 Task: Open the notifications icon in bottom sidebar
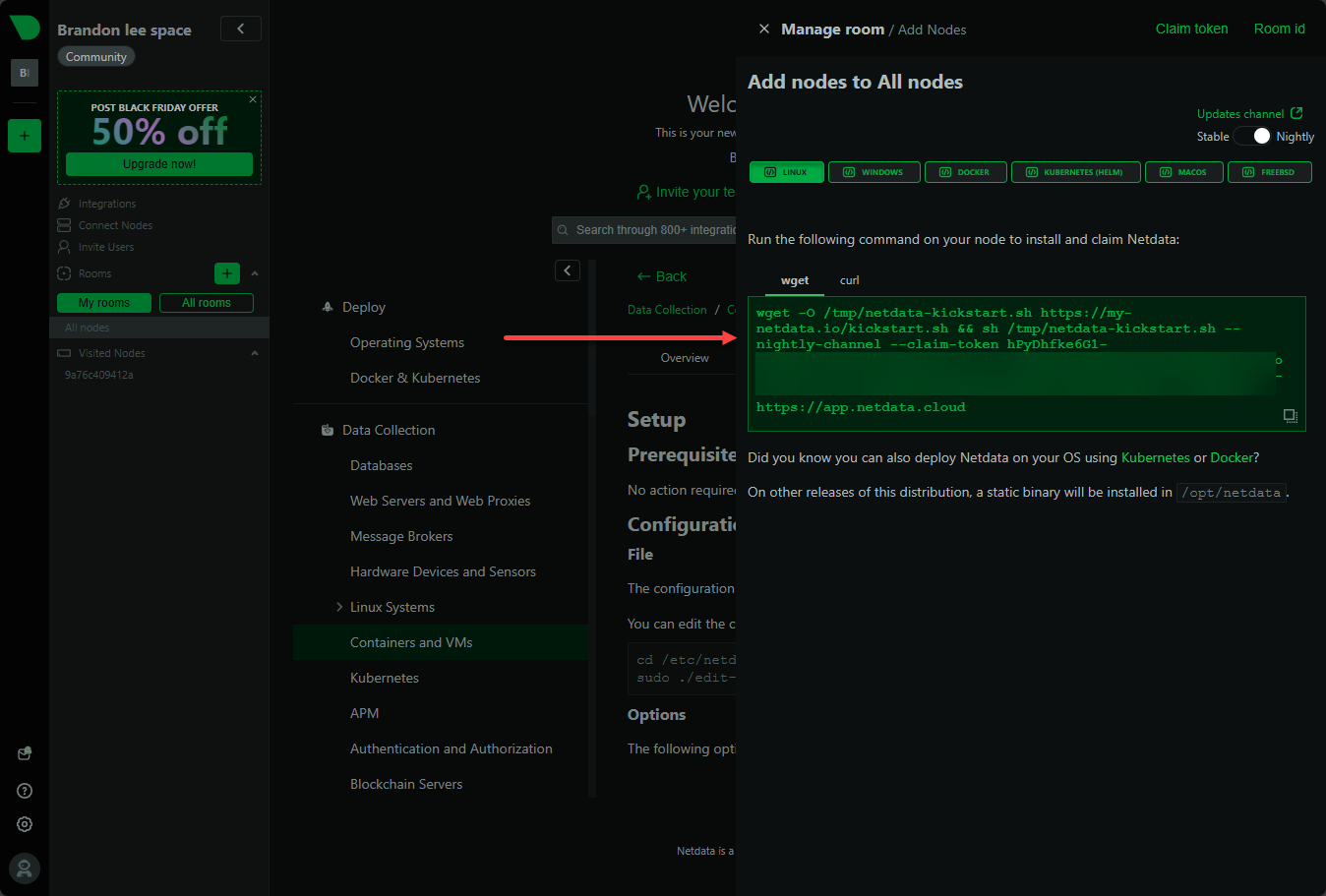coord(25,753)
